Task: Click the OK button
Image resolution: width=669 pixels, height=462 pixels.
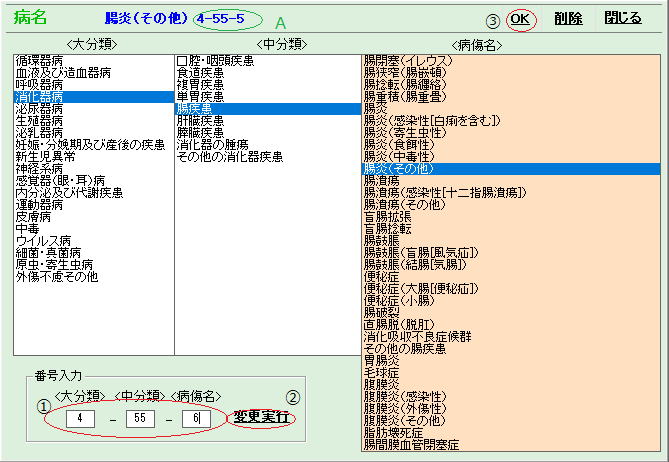Action: (519, 18)
